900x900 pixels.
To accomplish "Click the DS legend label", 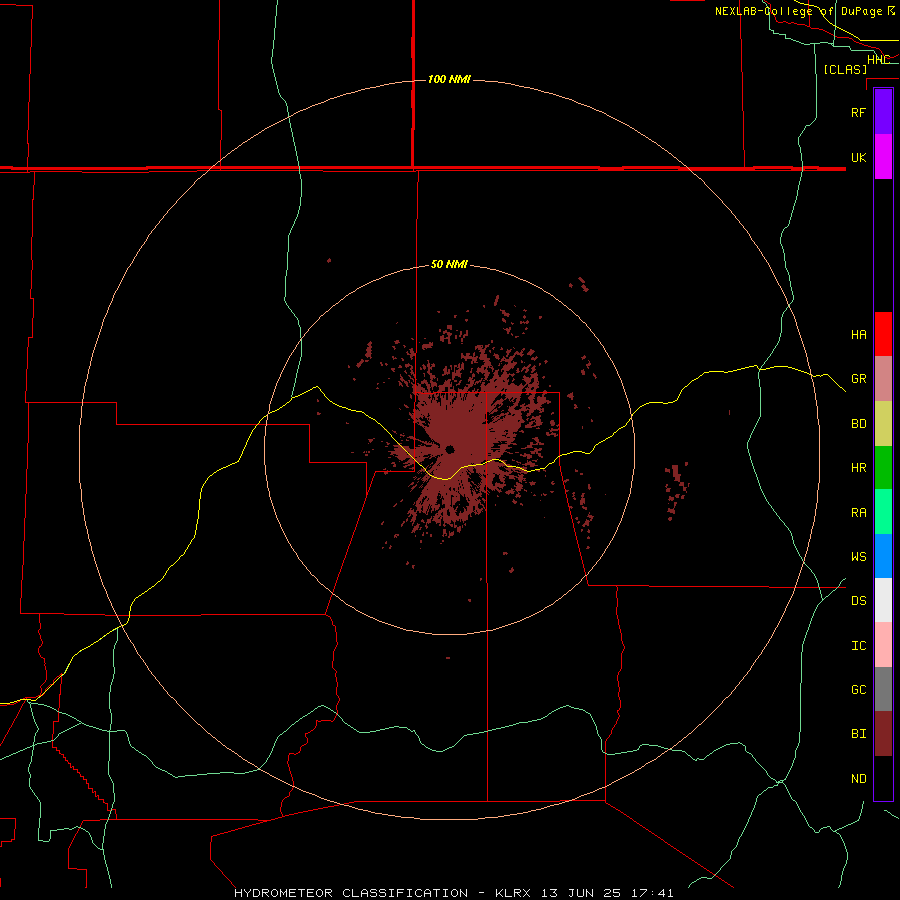I will pos(858,601).
